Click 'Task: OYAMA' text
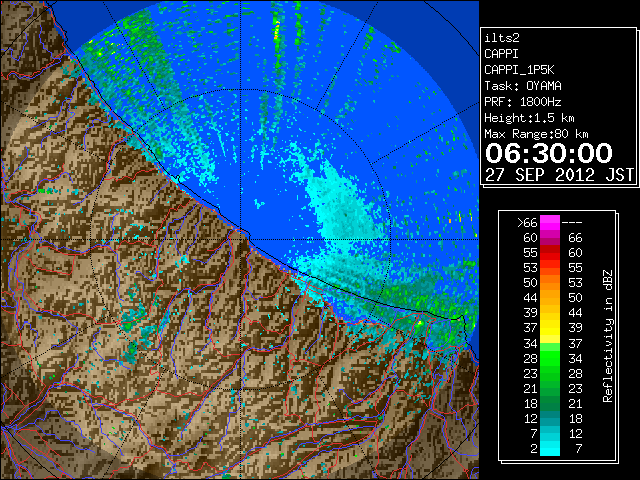 pyautogui.click(x=523, y=86)
